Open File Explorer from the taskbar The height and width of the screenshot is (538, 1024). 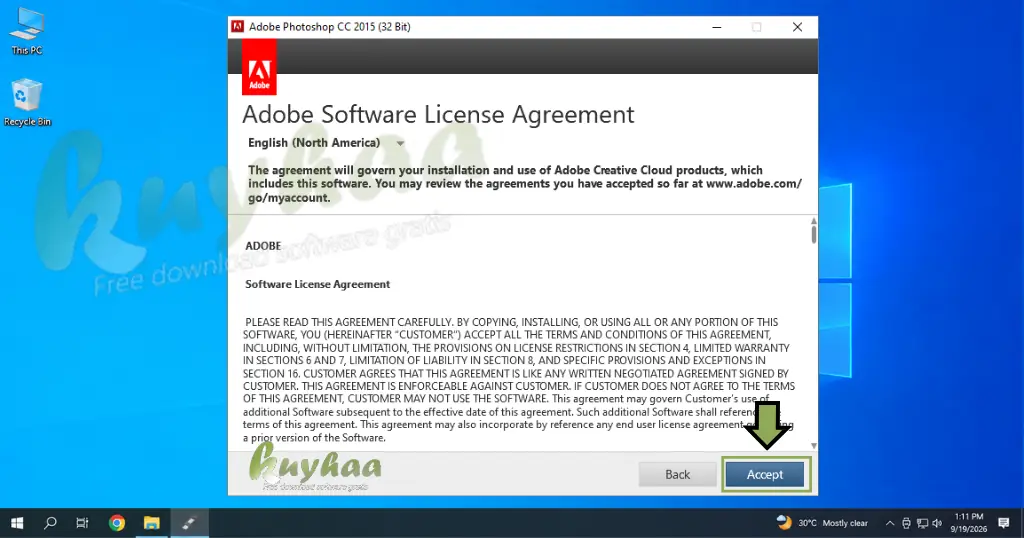(152, 523)
